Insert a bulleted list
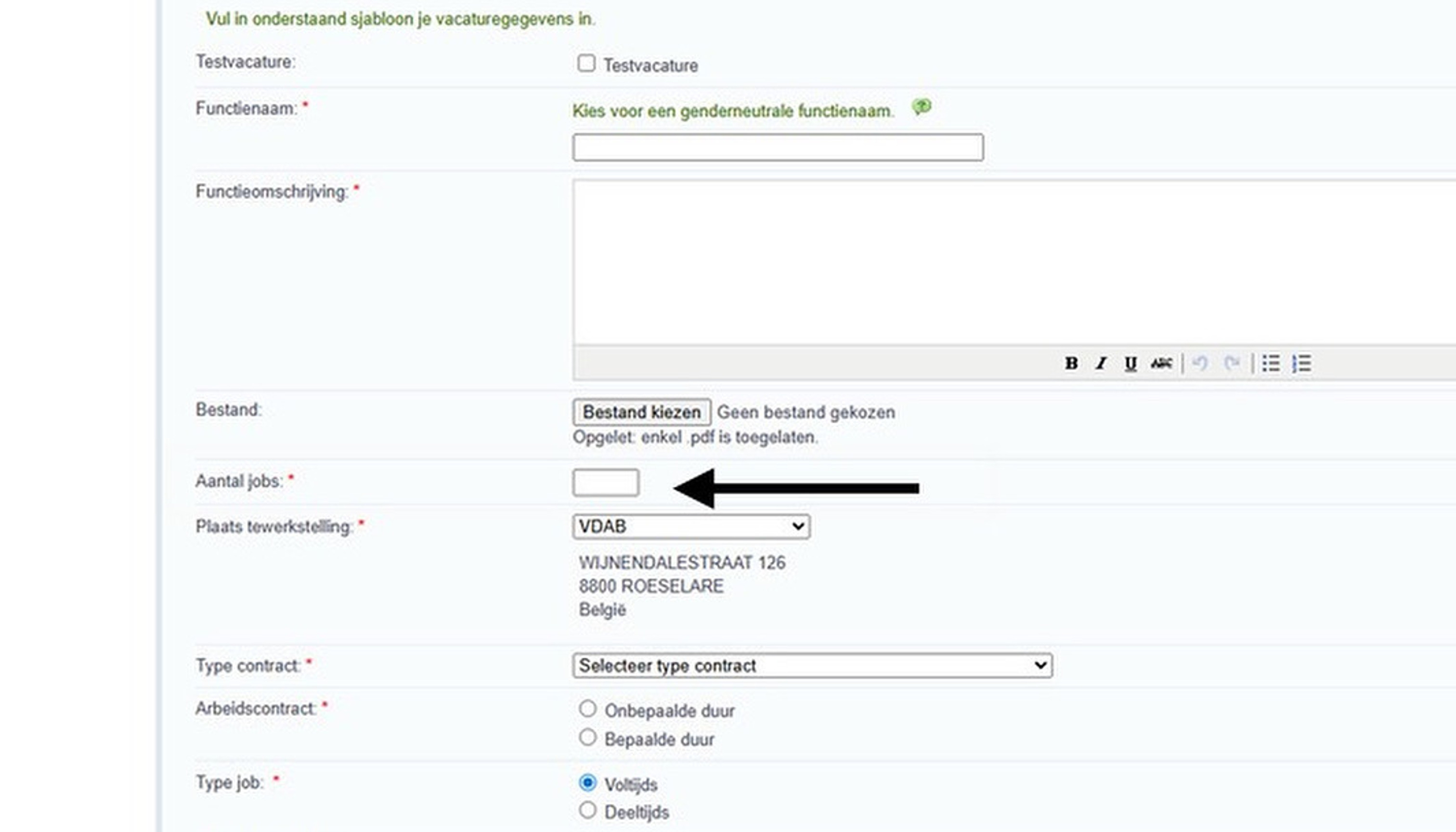Image resolution: width=1456 pixels, height=832 pixels. click(x=1271, y=364)
